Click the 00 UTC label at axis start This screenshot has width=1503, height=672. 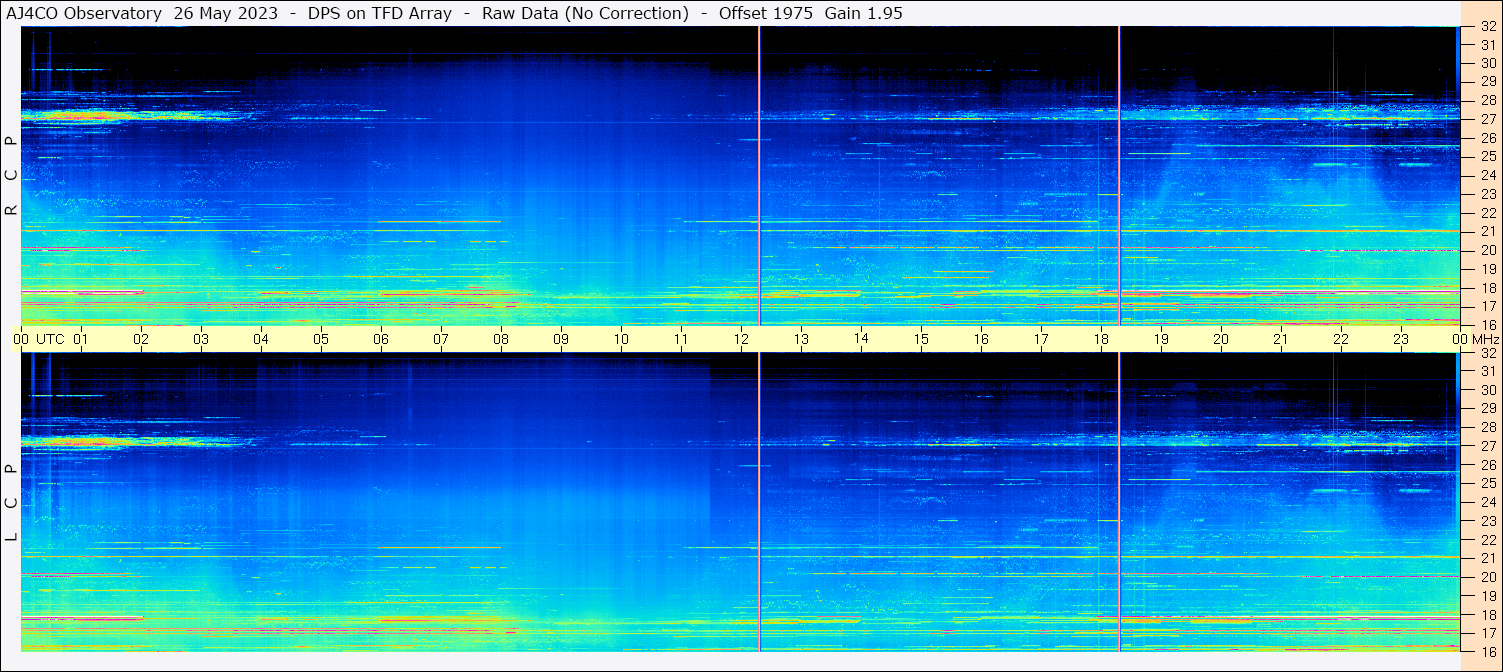click(x=38, y=339)
